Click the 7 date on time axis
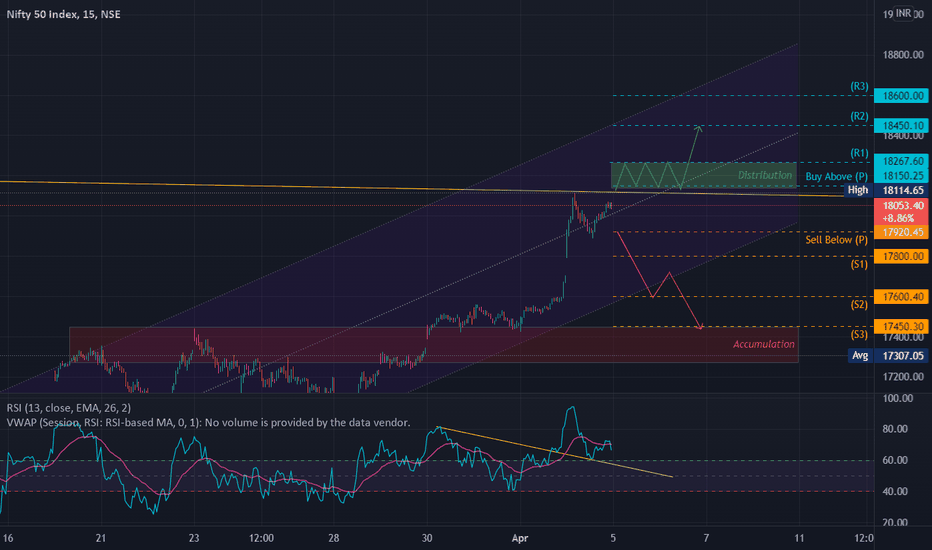 (x=706, y=538)
